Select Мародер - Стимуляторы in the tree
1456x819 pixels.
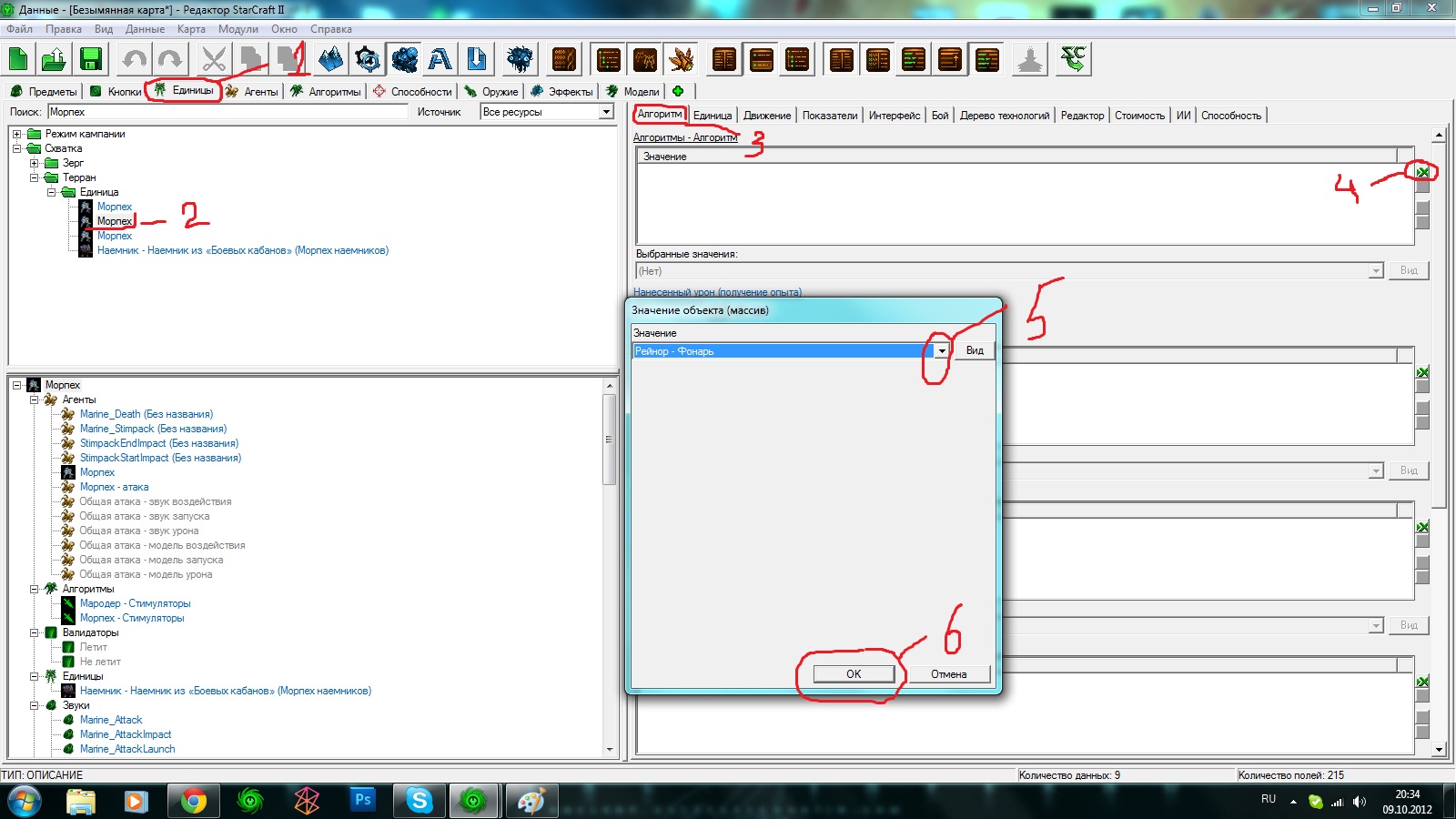pos(135,603)
